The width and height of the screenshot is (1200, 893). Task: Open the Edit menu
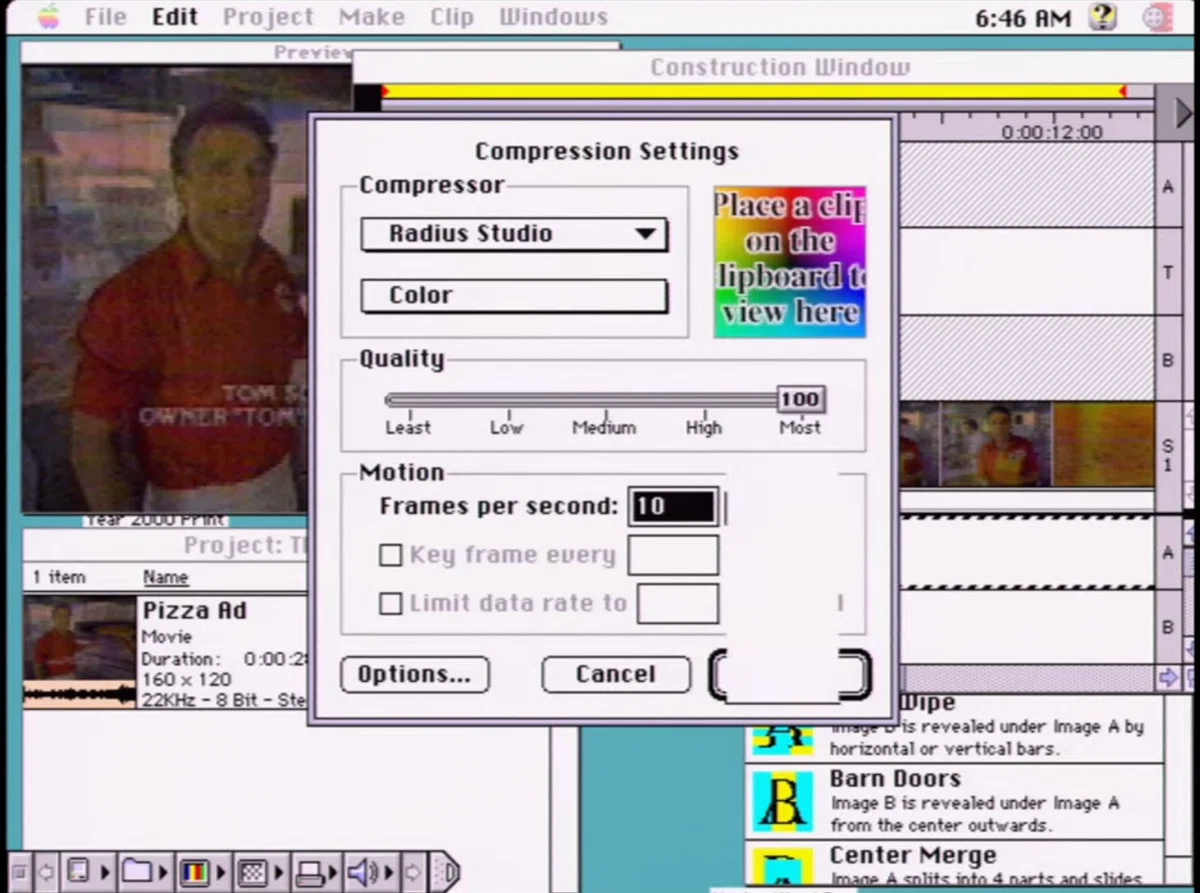175,17
